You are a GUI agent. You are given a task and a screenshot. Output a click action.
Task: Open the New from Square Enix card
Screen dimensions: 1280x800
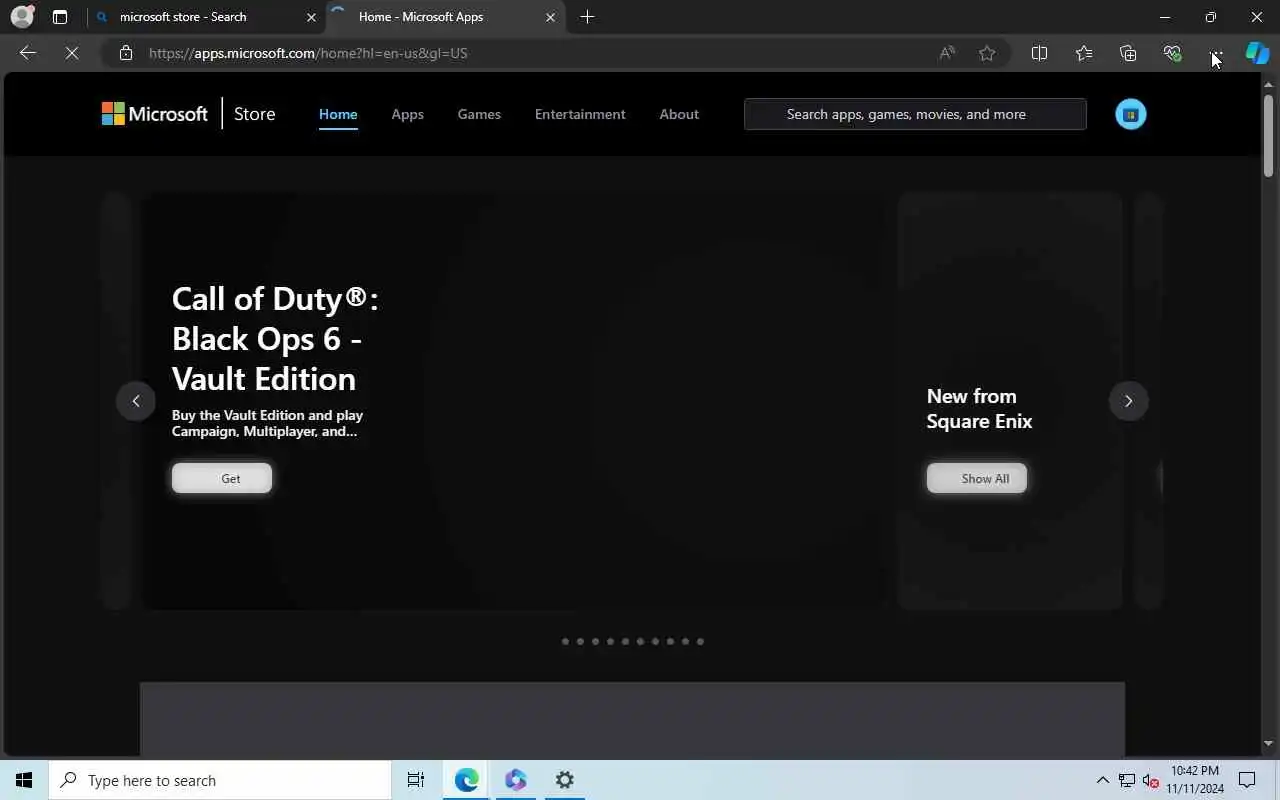pyautogui.click(x=1010, y=401)
